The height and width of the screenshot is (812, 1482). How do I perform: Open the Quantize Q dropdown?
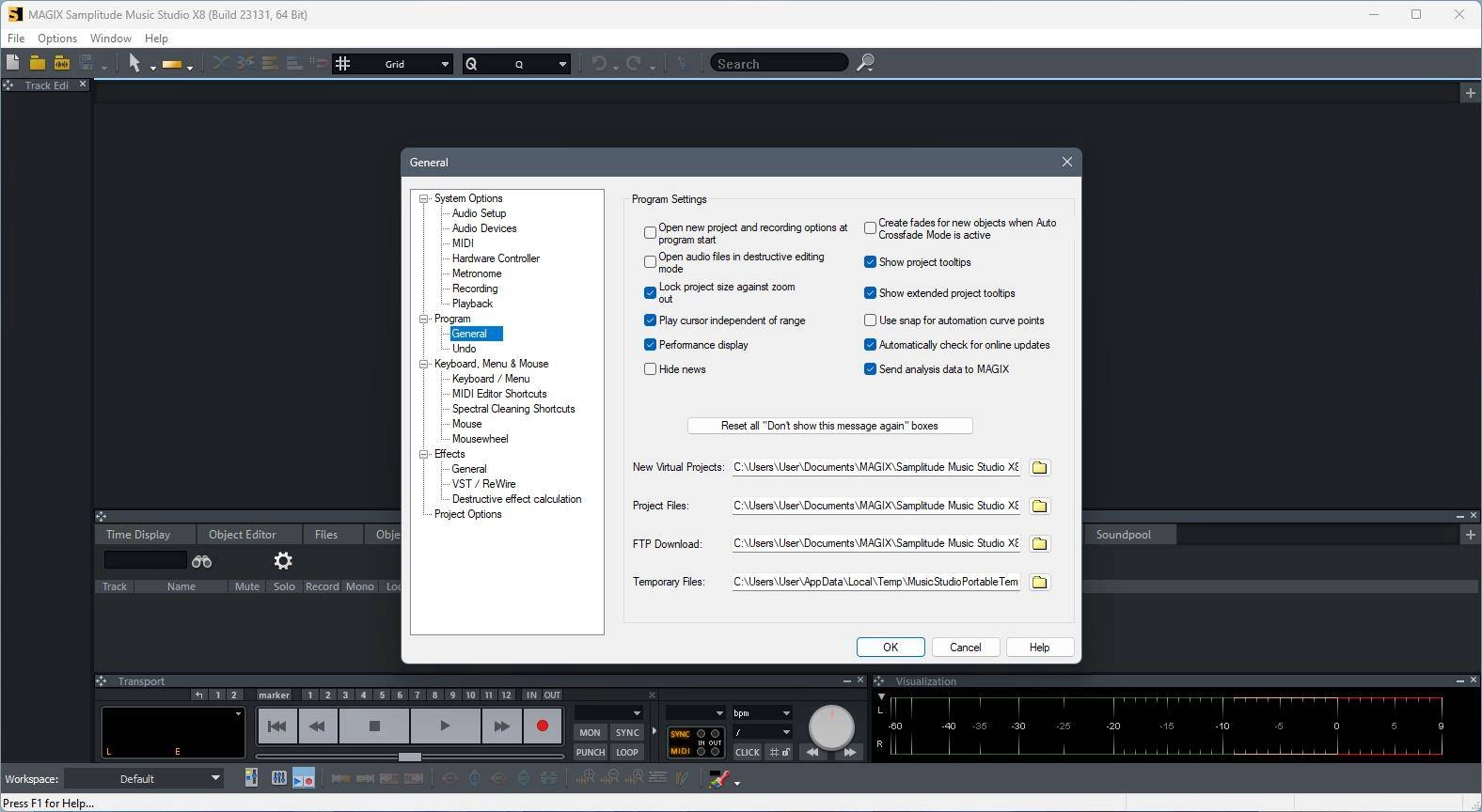(562, 64)
